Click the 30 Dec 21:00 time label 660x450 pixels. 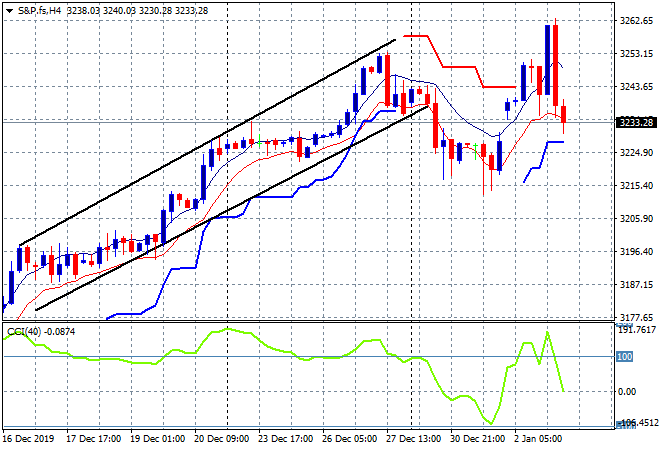477,439
